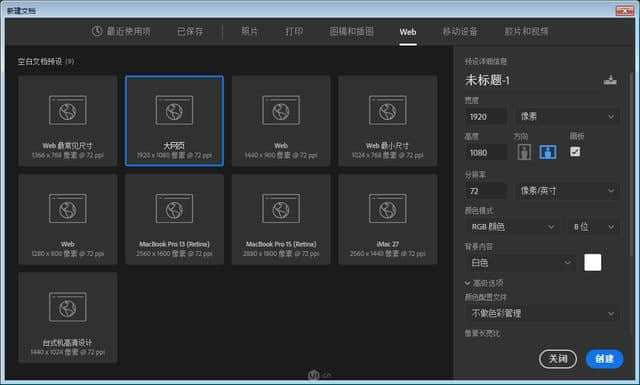The height and width of the screenshot is (385, 640).
Task: Open the RGB 颜色 color mode dropdown
Action: (x=513, y=227)
